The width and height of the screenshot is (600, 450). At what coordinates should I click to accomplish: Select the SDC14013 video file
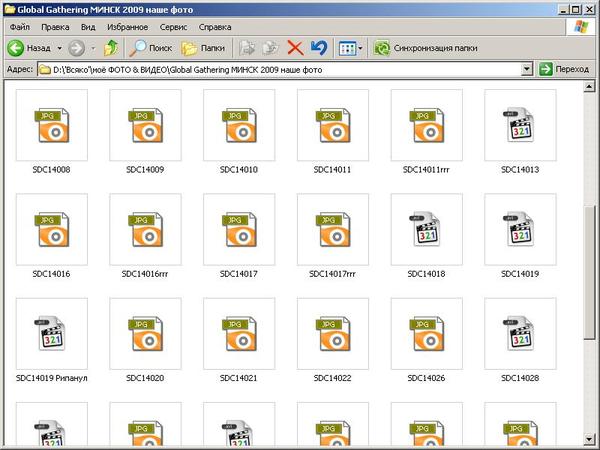[520, 132]
